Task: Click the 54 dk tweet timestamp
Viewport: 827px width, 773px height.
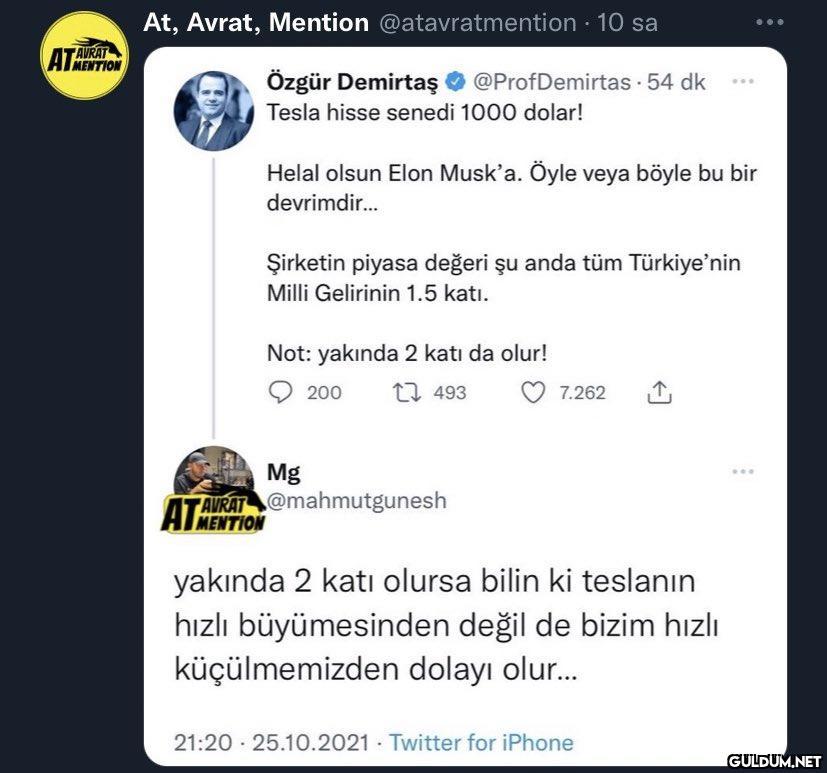Action: (676, 82)
